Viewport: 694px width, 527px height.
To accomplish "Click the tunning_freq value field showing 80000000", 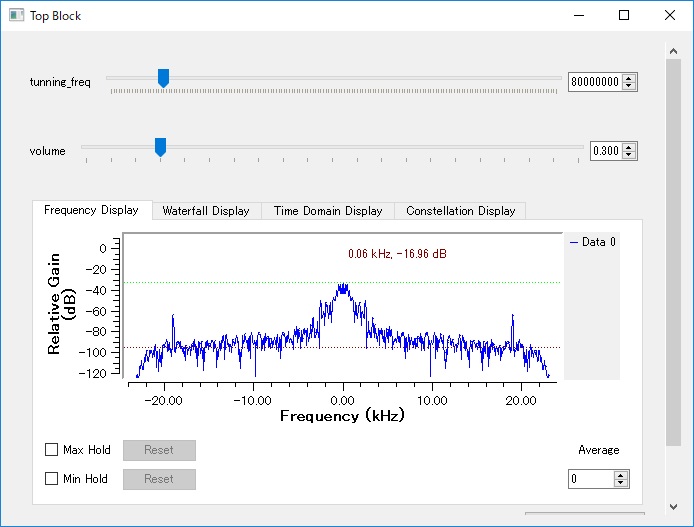I will 594,82.
